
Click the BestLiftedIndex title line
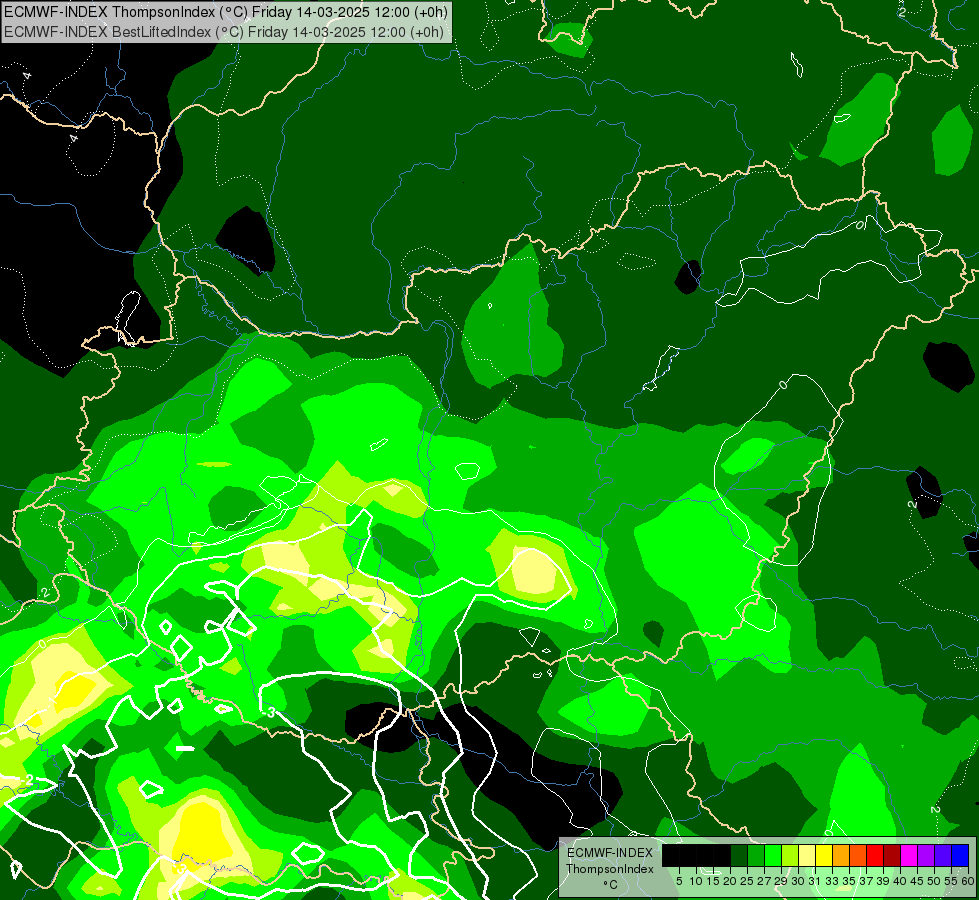click(x=224, y=32)
